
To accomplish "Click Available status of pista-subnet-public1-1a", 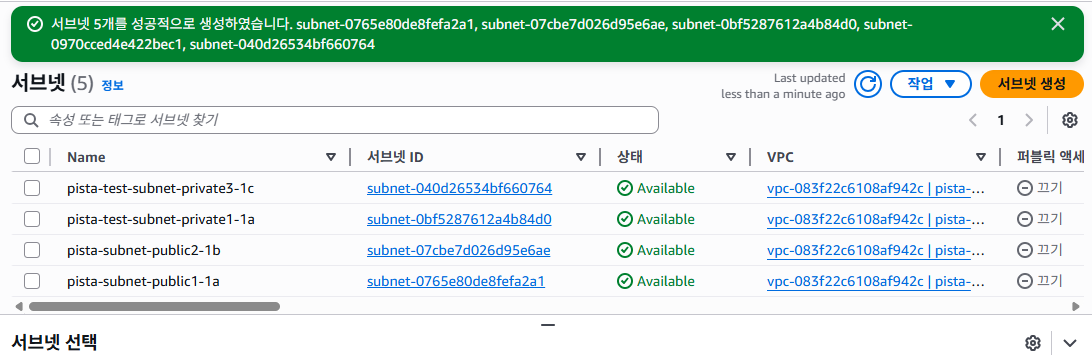I will click(x=656, y=281).
